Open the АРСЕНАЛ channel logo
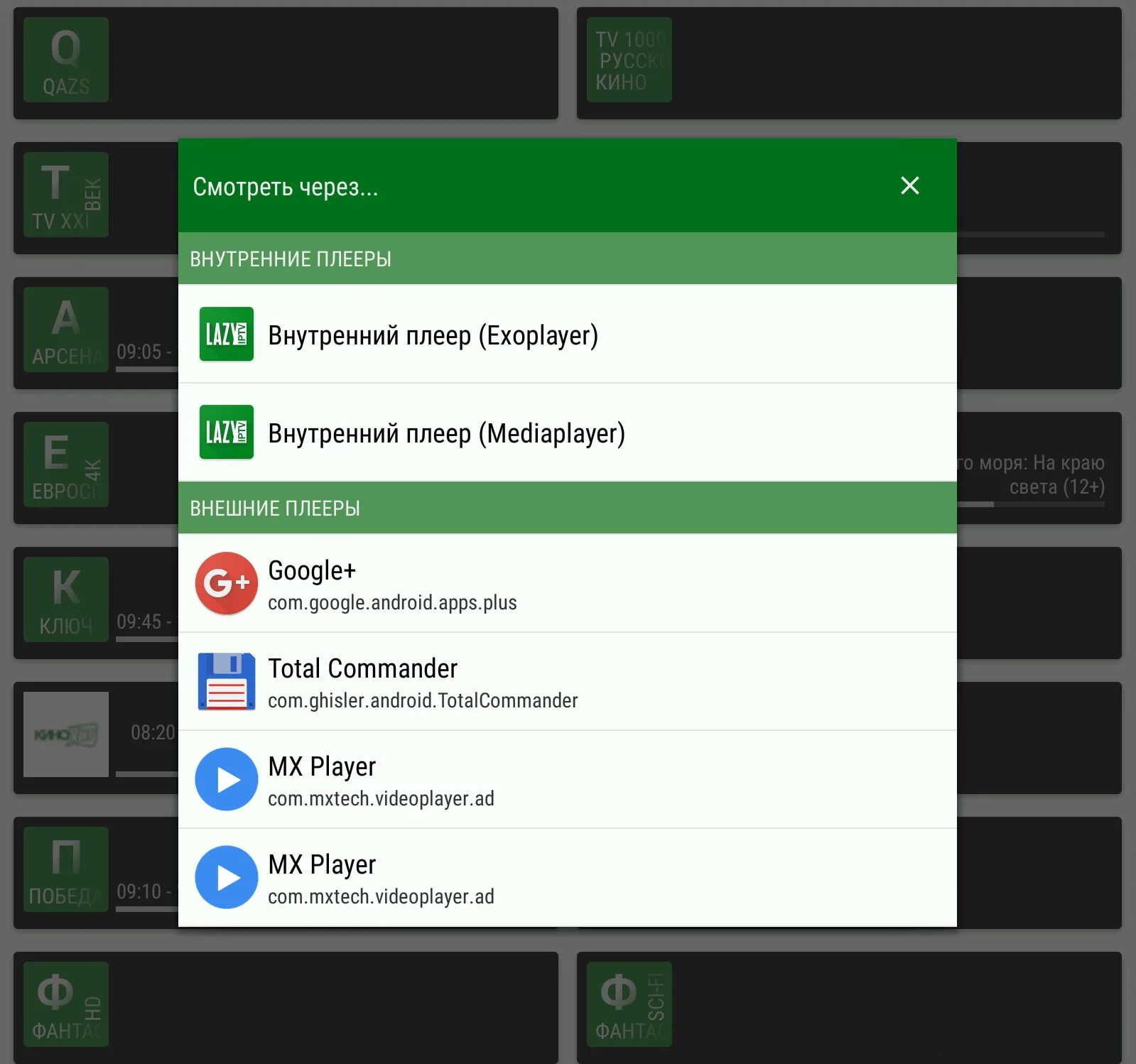1136x1064 pixels. point(66,330)
